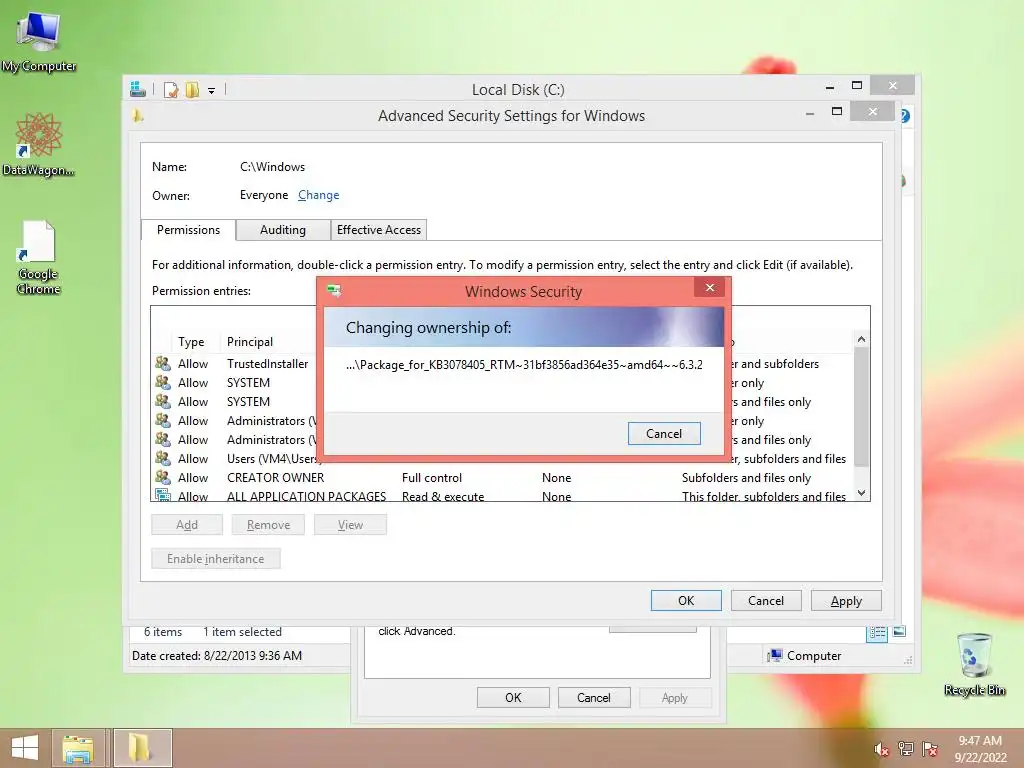Click the help icon in Local Disk window
This screenshot has height=768, width=1024.
click(906, 116)
